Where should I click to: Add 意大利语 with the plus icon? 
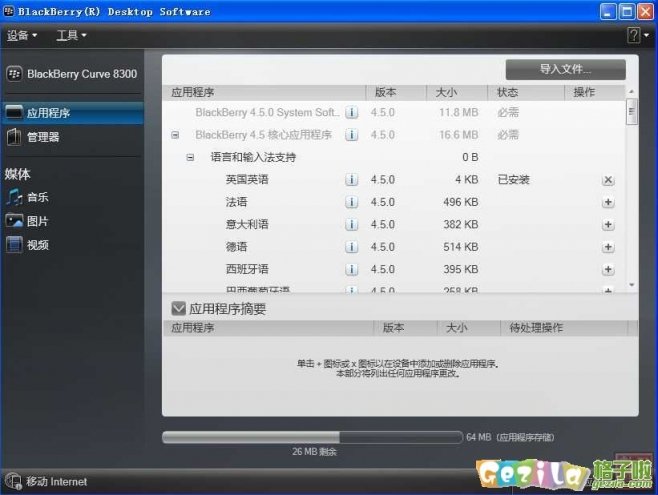coord(608,224)
